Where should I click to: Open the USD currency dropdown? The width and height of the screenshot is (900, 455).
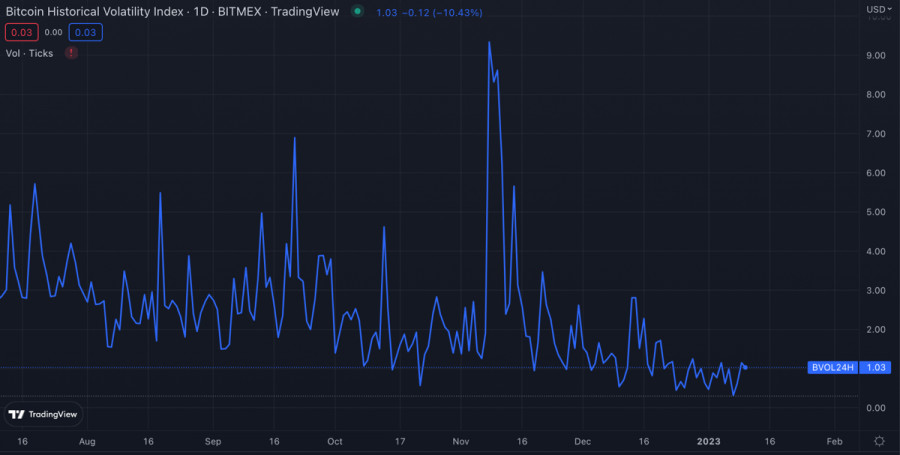click(x=876, y=10)
